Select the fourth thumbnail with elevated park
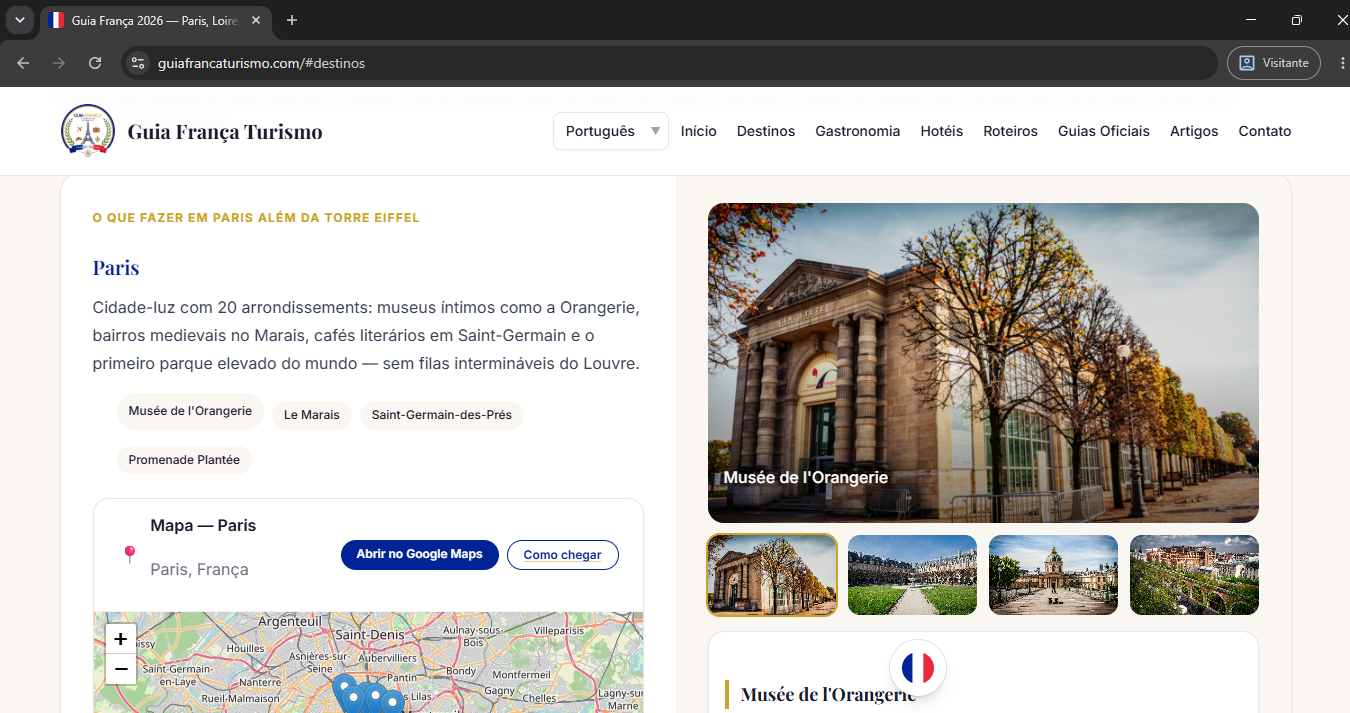This screenshot has width=1350, height=713. tap(1194, 575)
